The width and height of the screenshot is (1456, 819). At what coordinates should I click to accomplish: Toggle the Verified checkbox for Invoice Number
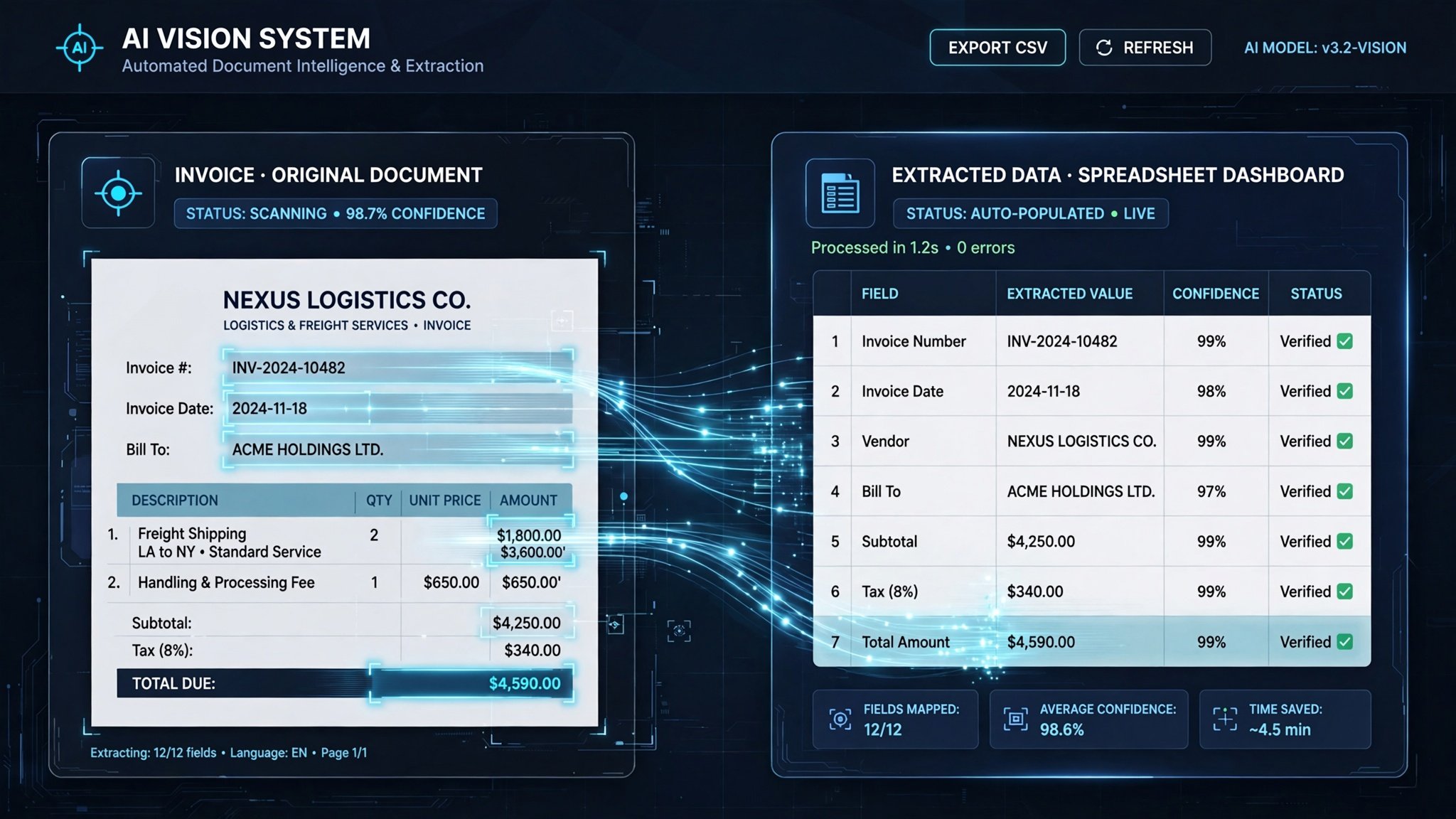pyautogui.click(x=1344, y=341)
